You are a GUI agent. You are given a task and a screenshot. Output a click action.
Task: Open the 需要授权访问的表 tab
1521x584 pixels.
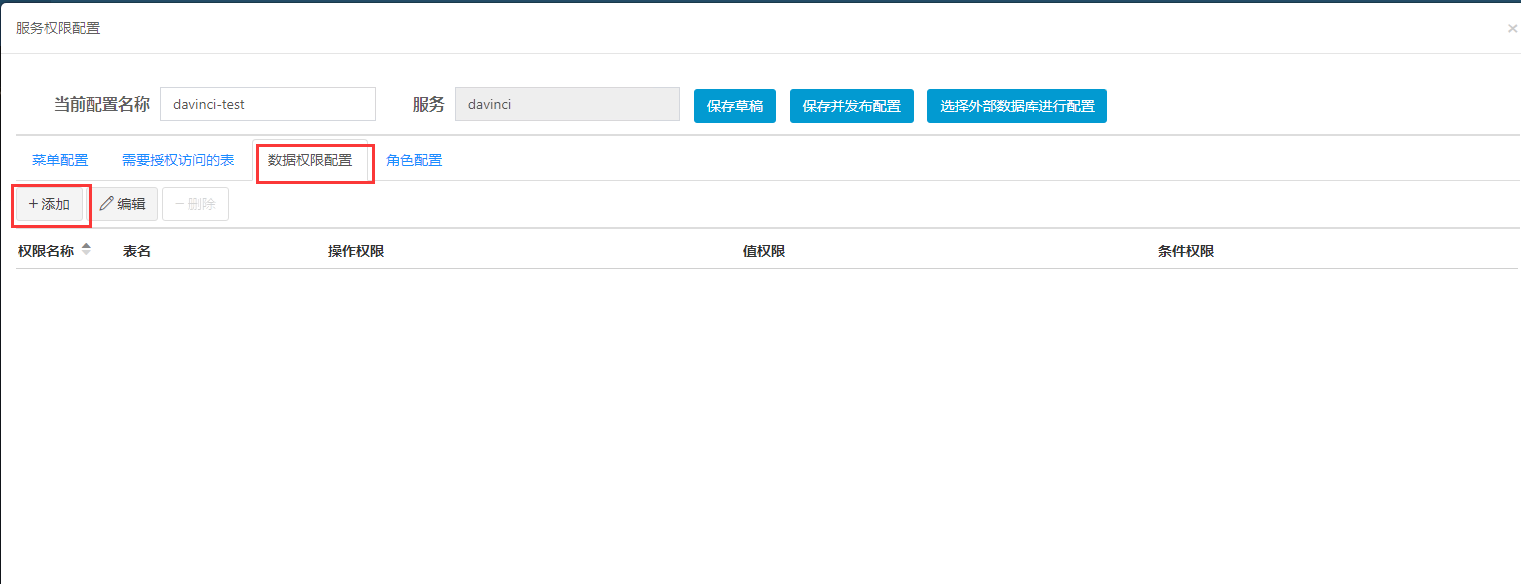(x=178, y=160)
